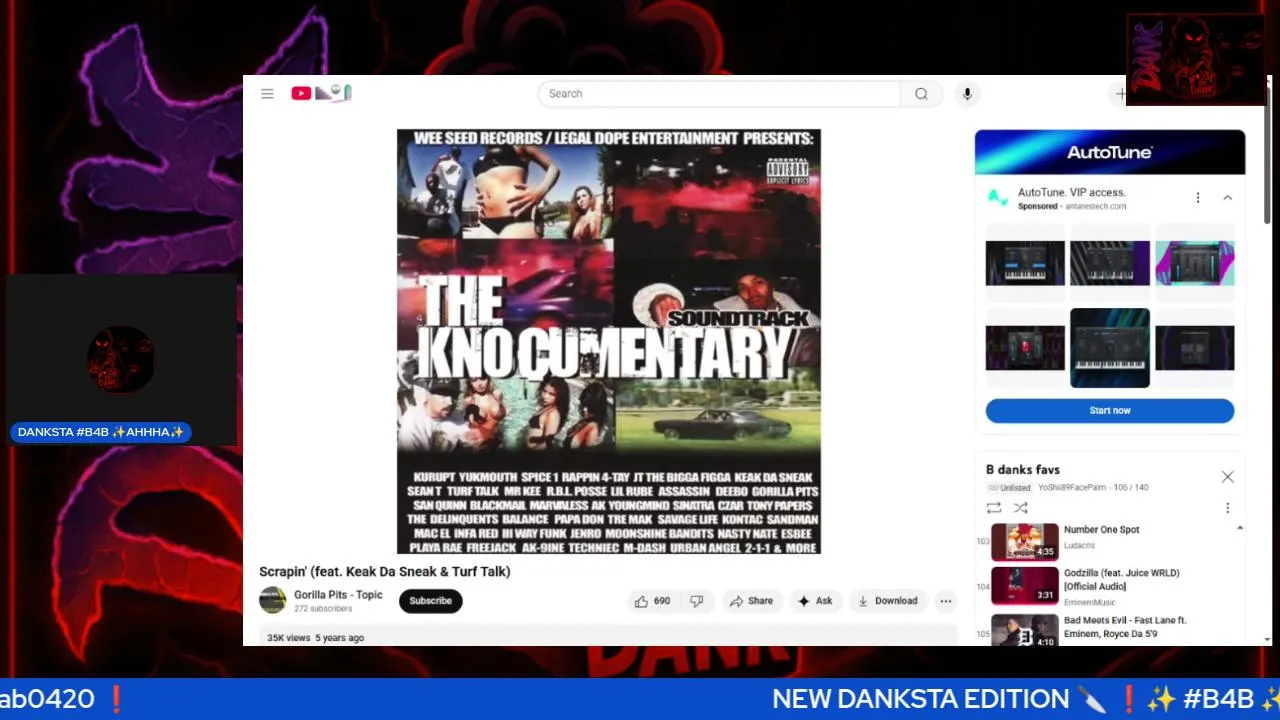Like the video with thumbs up (690)

(652, 601)
